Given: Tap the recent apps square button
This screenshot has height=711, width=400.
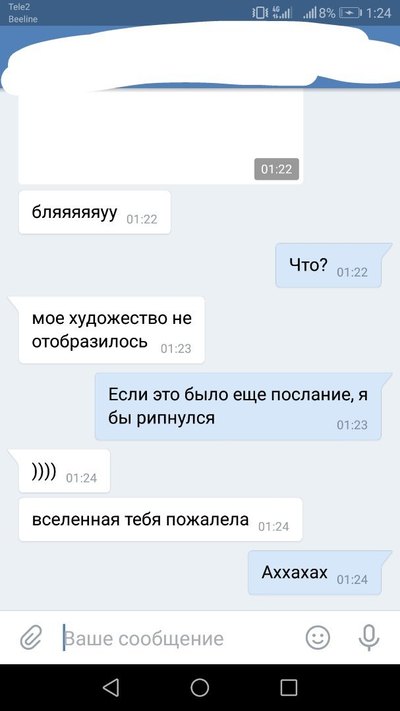Looking at the screenshot, I should click(288, 687).
